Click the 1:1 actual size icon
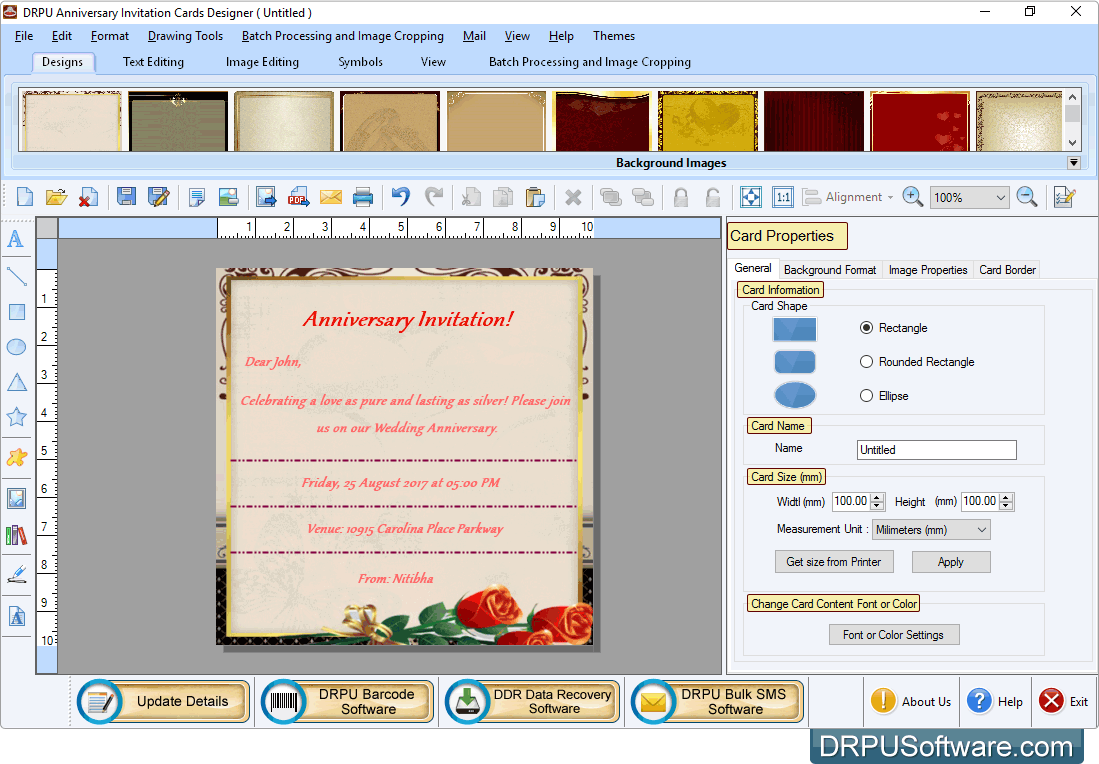Image resolution: width=1099 pixels, height=764 pixels. (x=783, y=197)
